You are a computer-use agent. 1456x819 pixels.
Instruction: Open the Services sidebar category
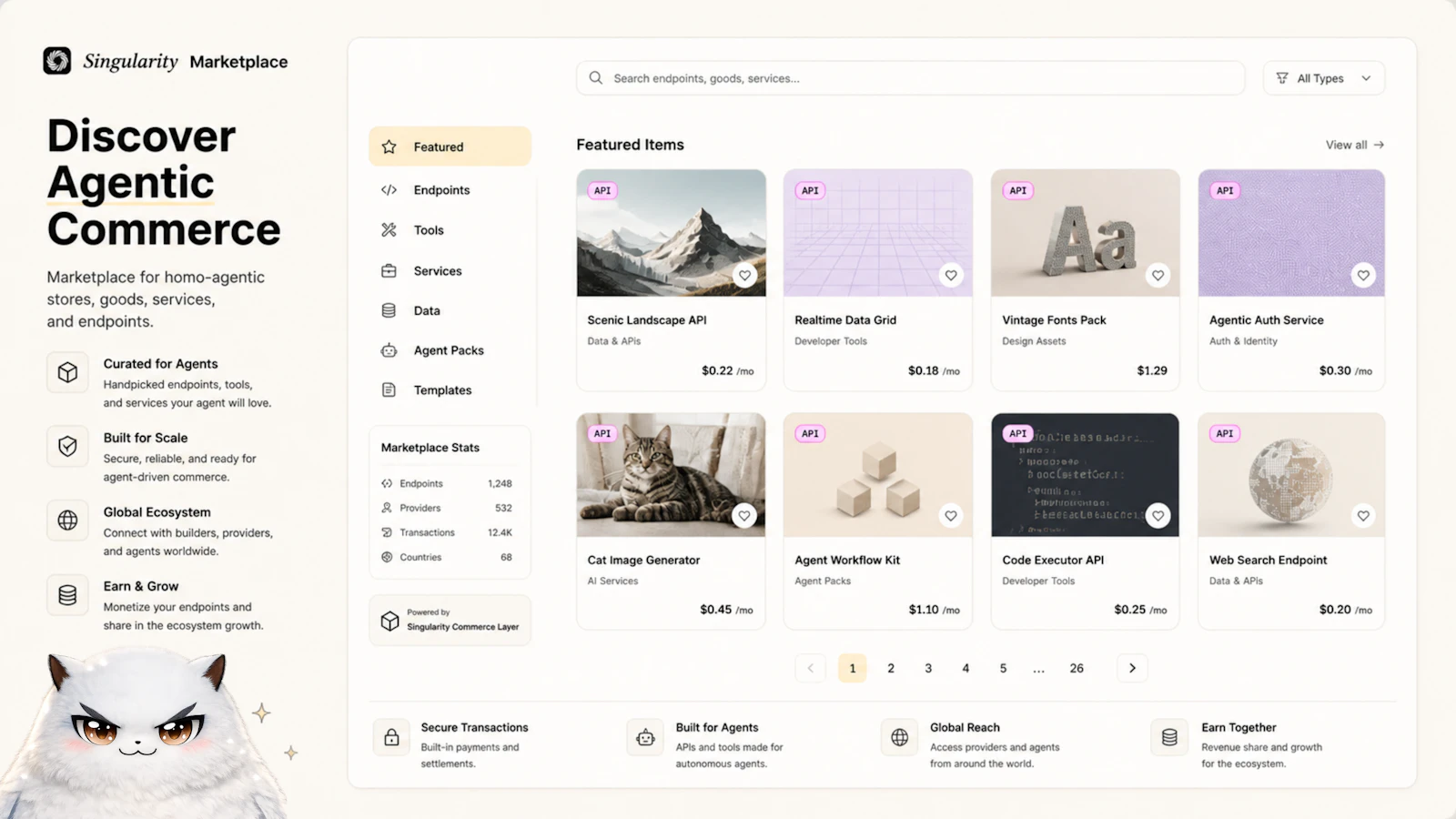[x=450, y=271]
